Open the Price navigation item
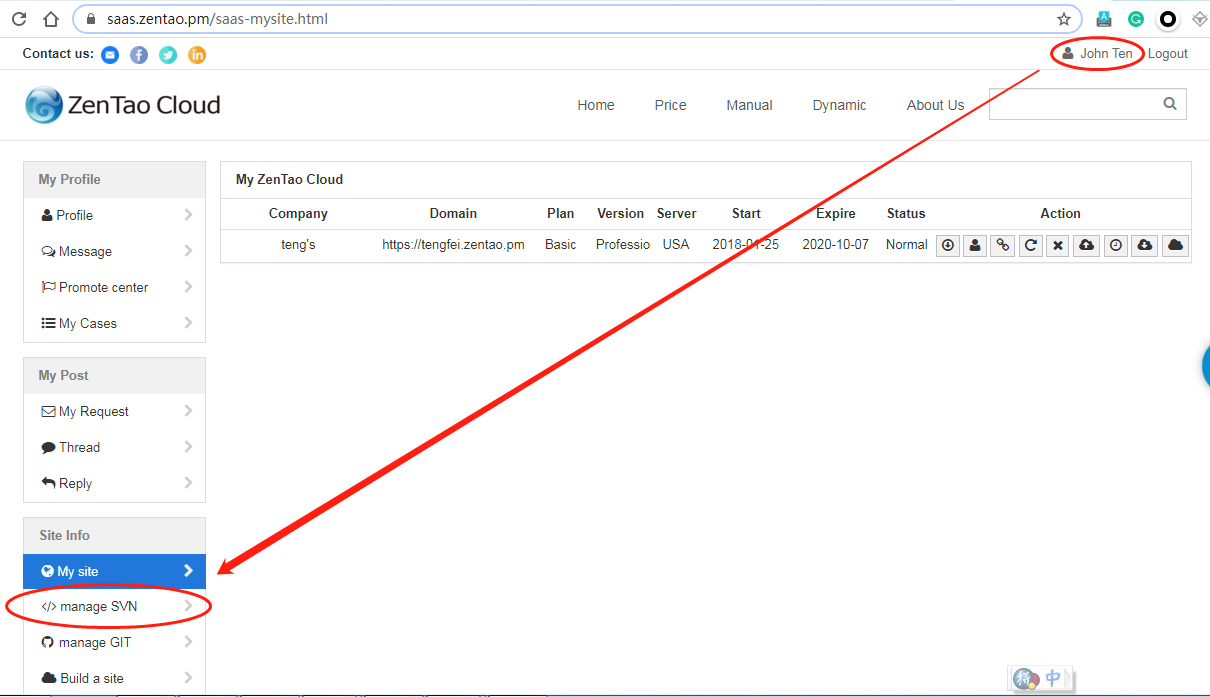 tap(671, 105)
